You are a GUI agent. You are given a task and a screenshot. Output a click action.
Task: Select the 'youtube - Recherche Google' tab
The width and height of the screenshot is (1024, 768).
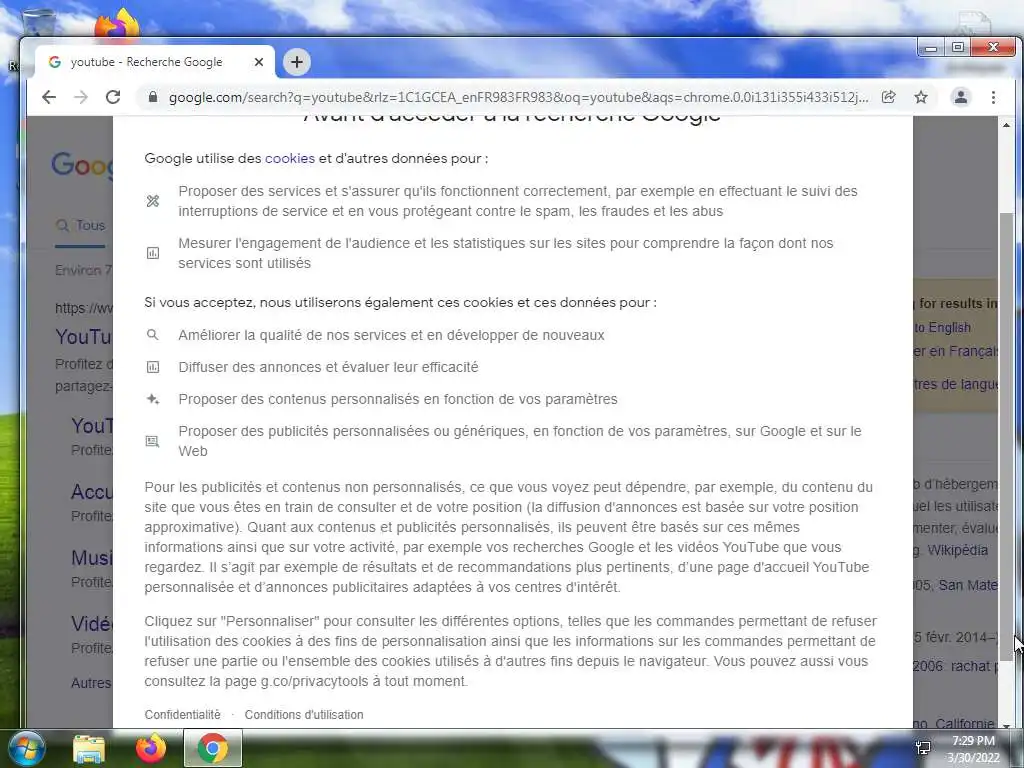click(x=155, y=62)
